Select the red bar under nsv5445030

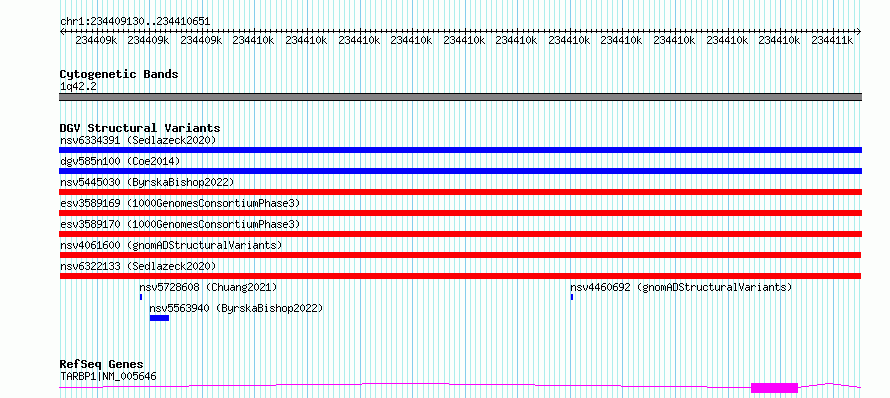tap(460, 192)
